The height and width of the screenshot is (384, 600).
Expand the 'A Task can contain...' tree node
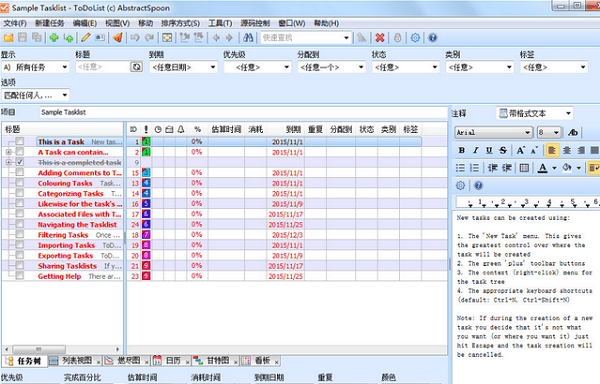point(8,152)
